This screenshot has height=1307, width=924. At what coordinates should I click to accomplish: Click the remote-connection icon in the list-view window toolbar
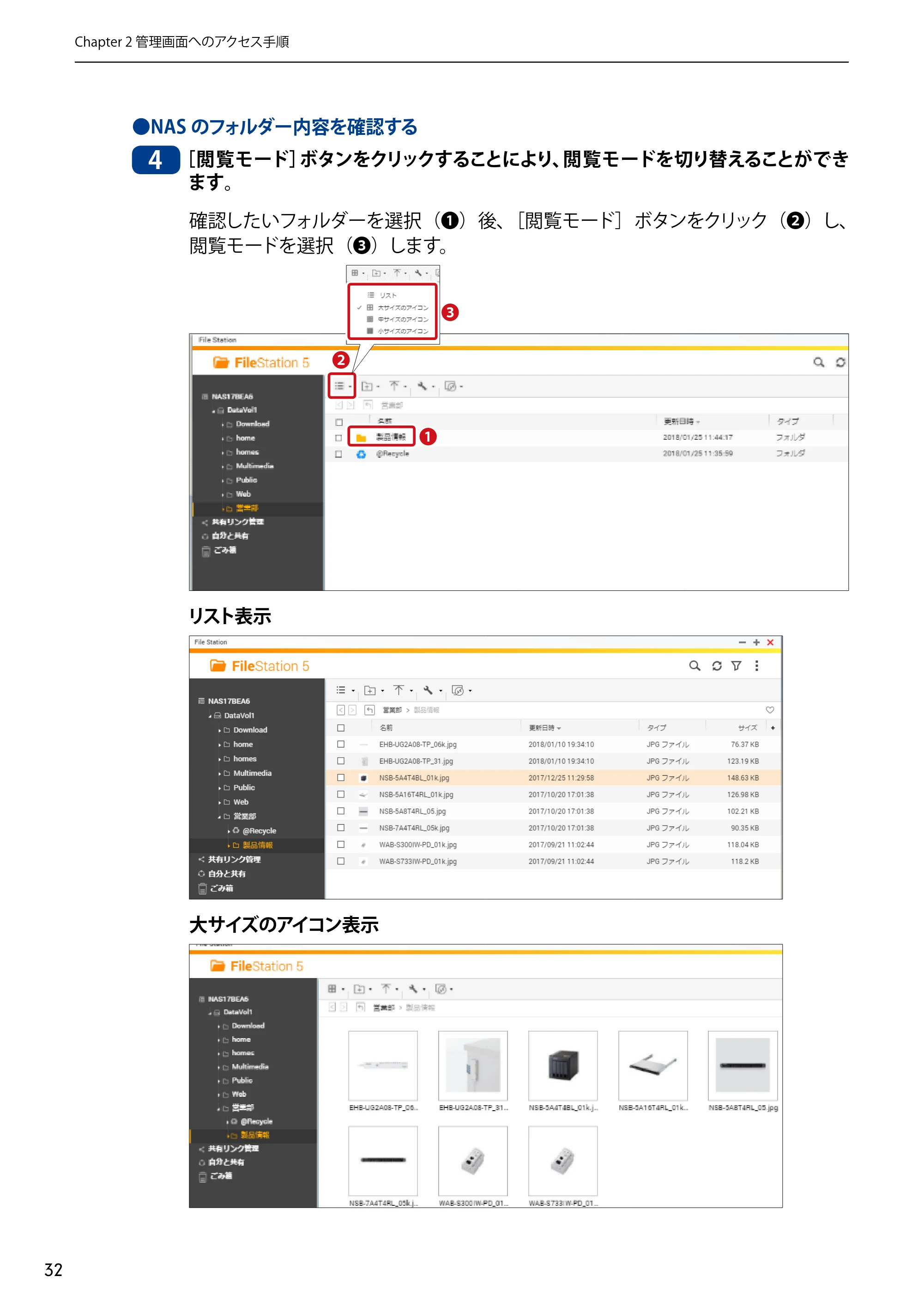[x=458, y=690]
